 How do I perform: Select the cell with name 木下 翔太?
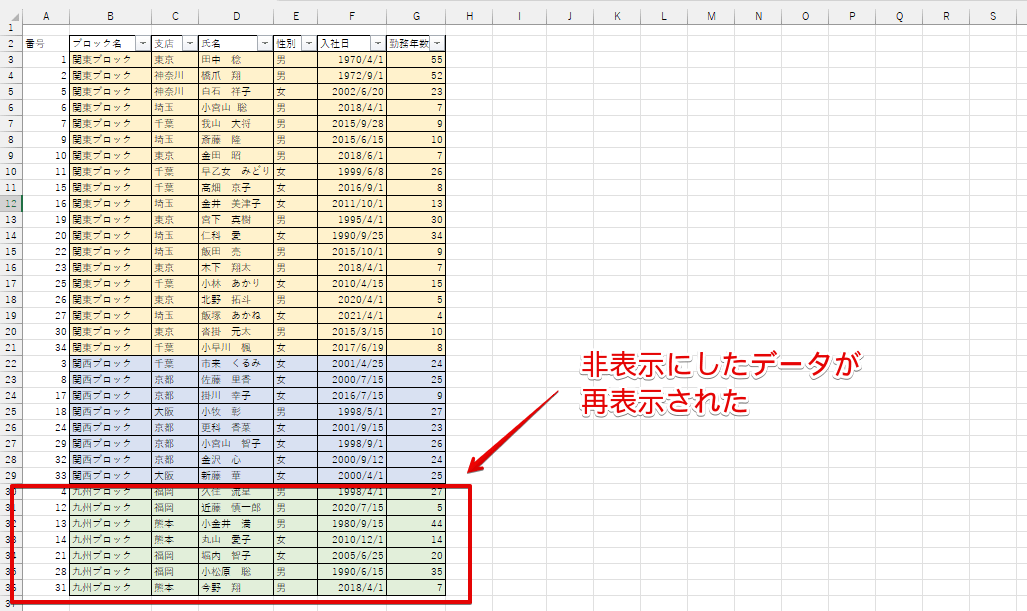tap(236, 267)
